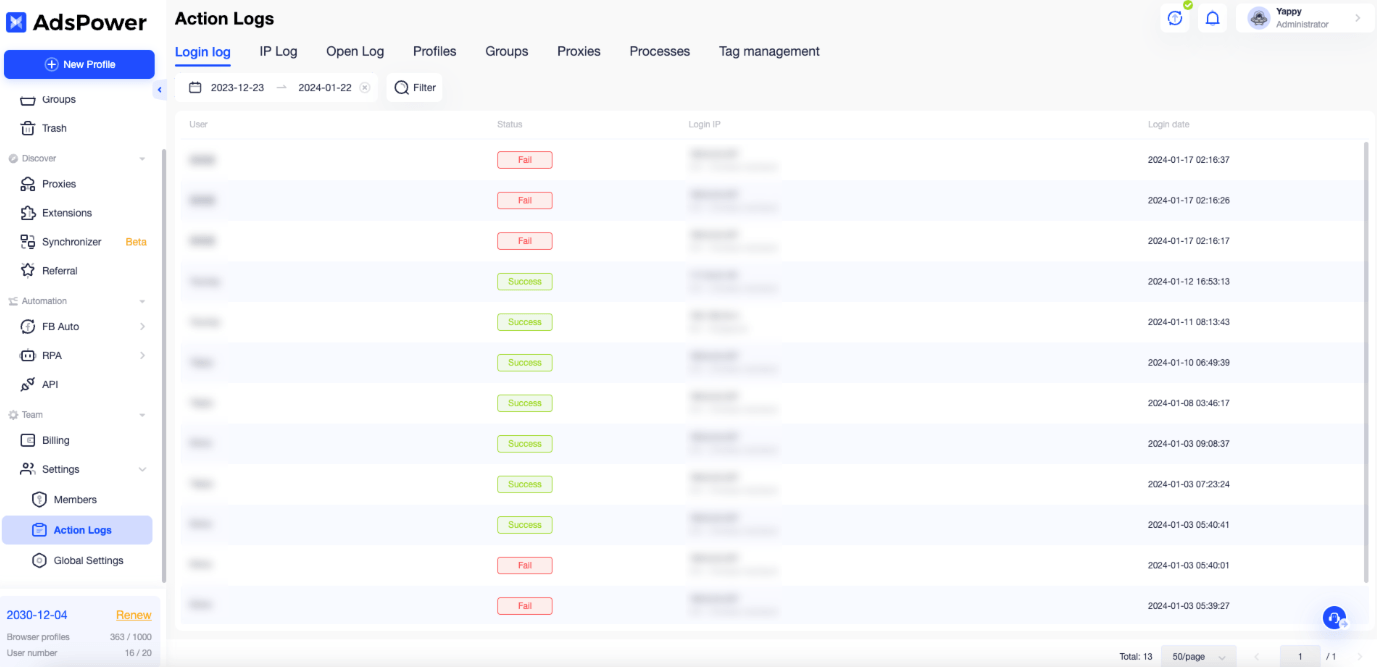Open the Referral star icon
The width and height of the screenshot is (1377, 667).
28,271
